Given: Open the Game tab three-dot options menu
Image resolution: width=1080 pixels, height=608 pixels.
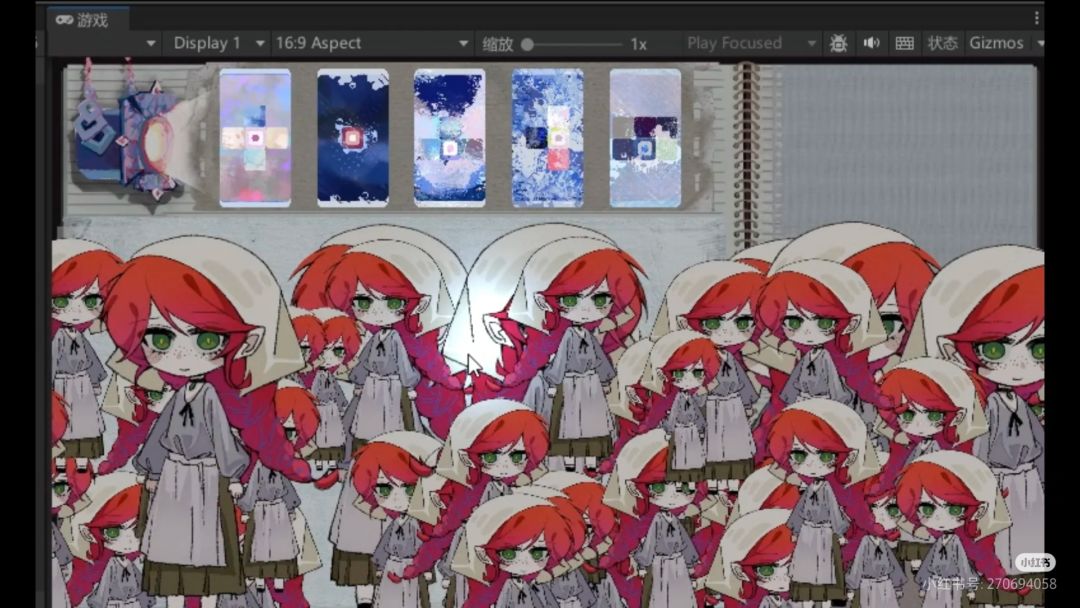Looking at the screenshot, I should coord(1037,19).
